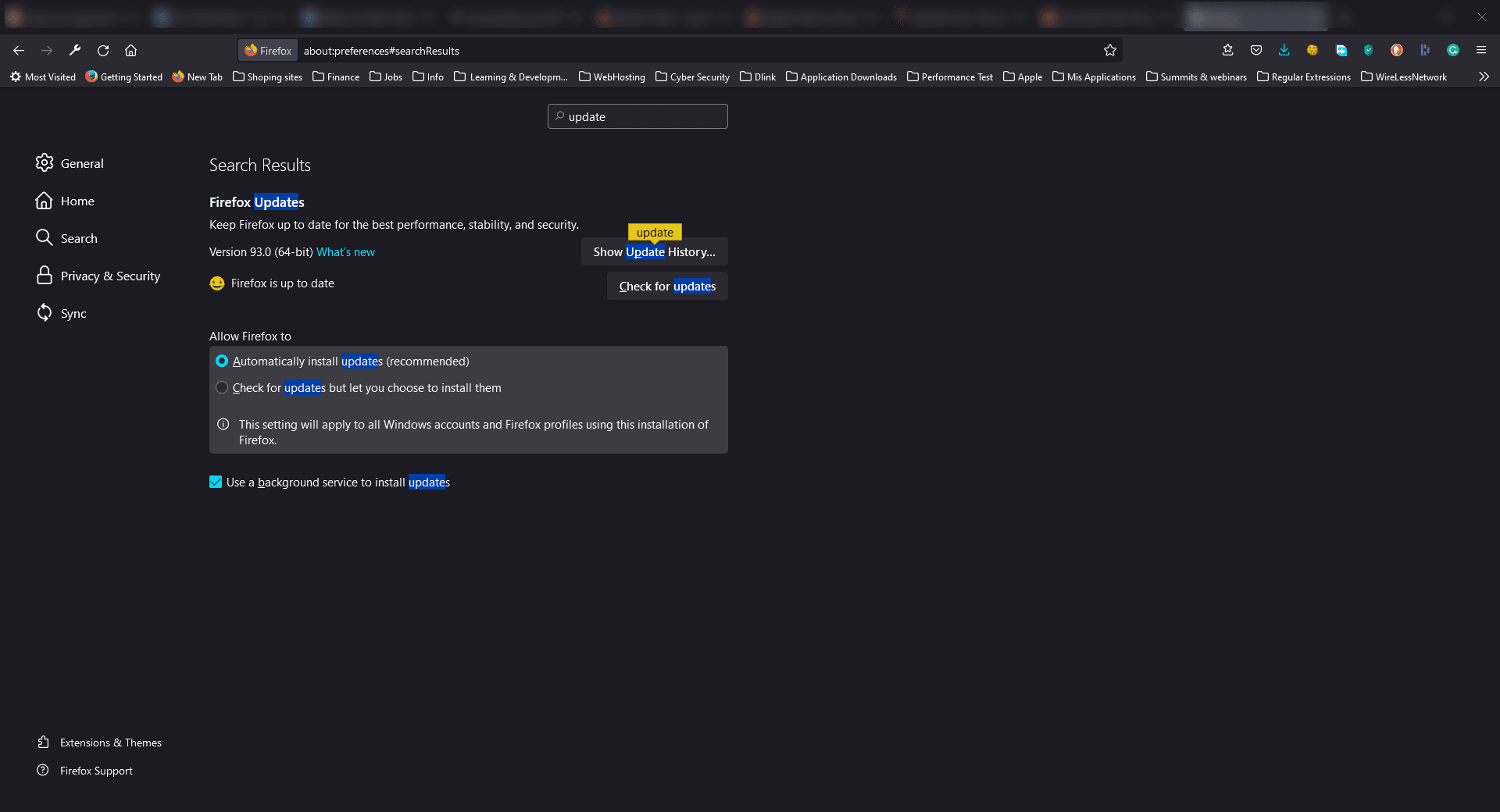
Task: Open the Apple bookmark folder
Action: coord(1023,77)
